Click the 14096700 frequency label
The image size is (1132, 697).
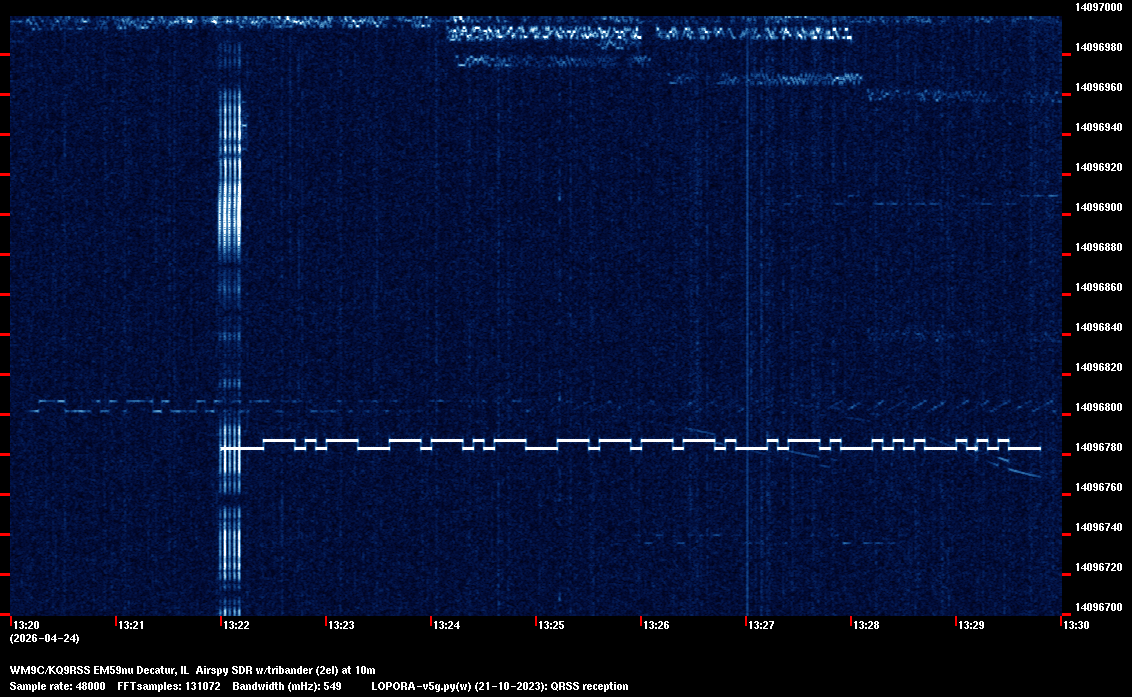click(1098, 607)
